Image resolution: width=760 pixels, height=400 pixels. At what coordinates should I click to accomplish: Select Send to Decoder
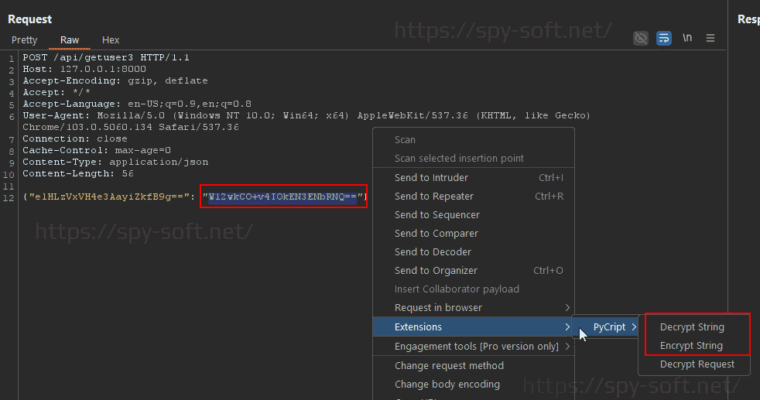(432, 252)
